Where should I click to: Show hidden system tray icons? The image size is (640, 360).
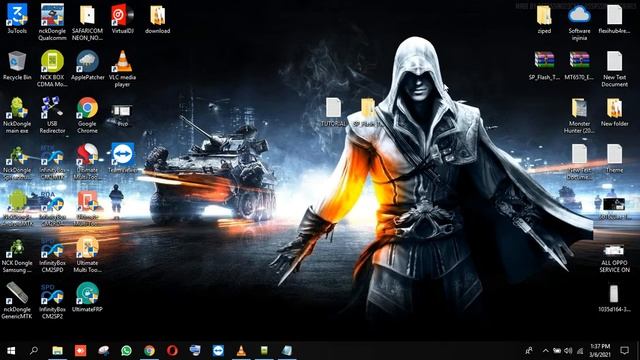[545, 351]
